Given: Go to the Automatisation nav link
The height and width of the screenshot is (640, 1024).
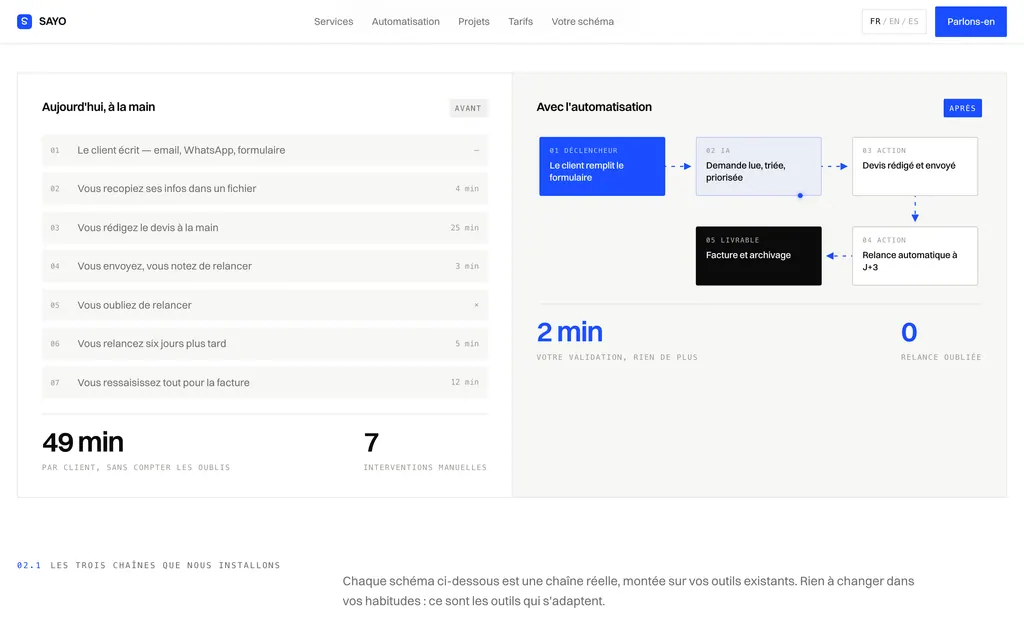Looking at the screenshot, I should point(406,22).
